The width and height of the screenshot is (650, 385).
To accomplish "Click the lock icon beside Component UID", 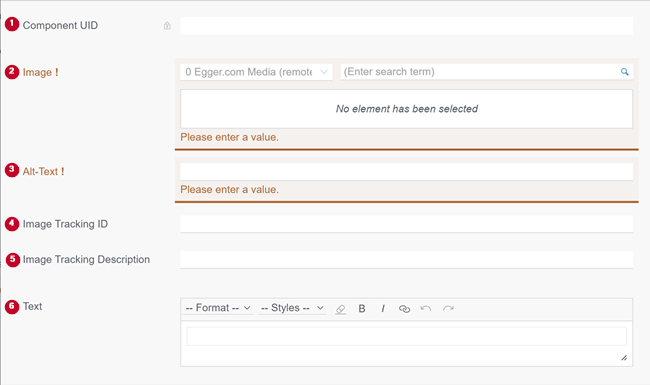I will 167,26.
